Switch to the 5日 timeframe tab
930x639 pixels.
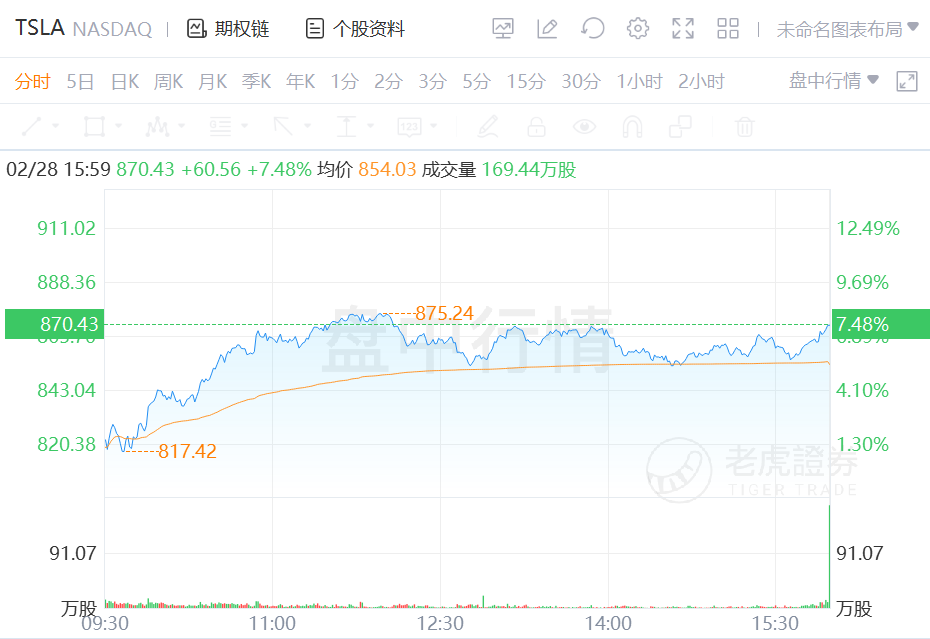80,82
